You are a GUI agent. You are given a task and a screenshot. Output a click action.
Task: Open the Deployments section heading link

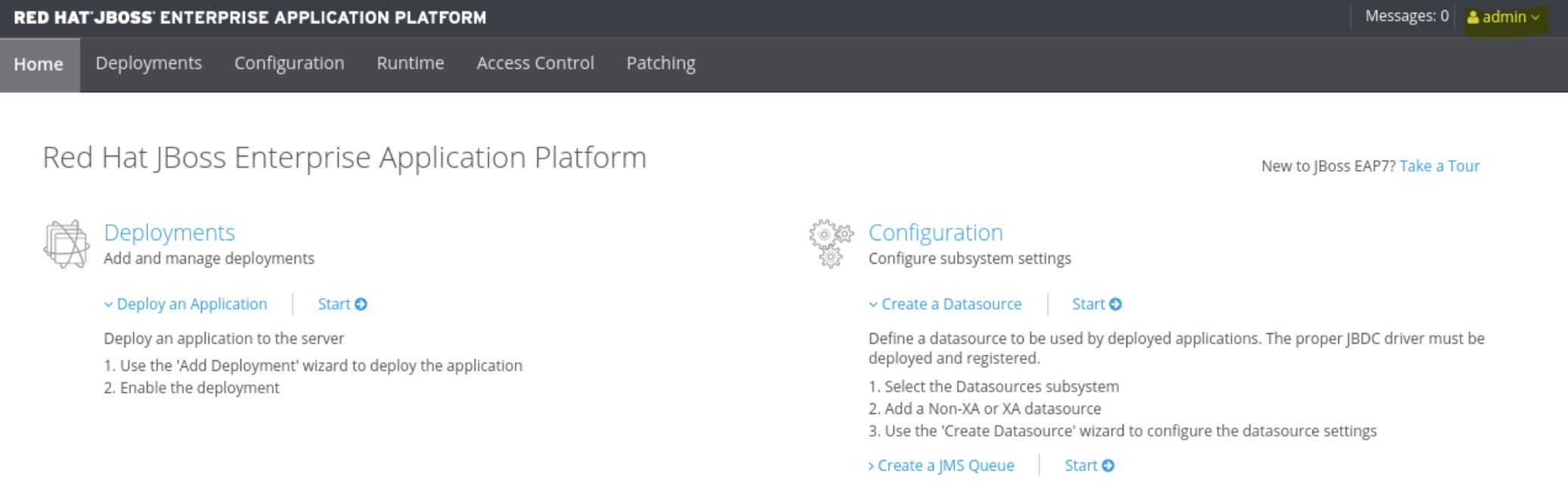(x=169, y=233)
